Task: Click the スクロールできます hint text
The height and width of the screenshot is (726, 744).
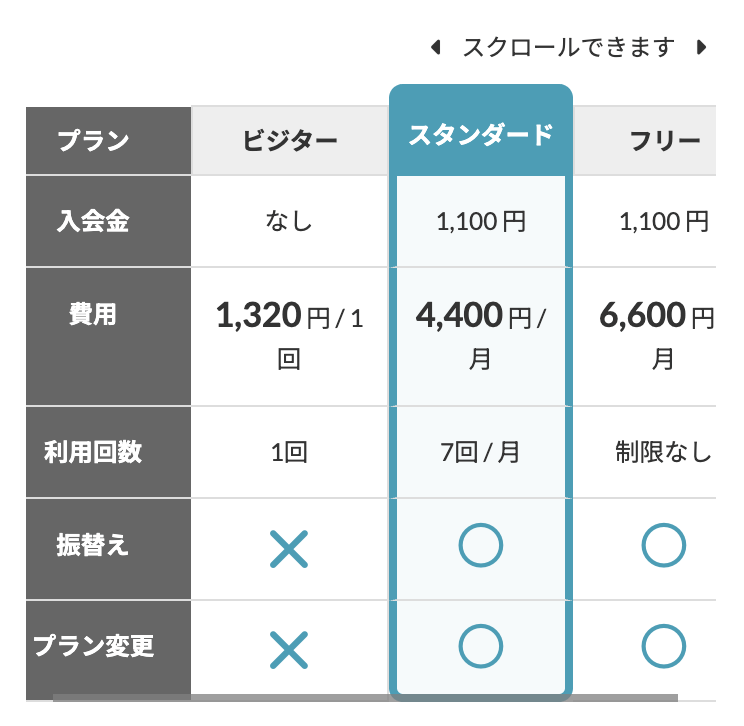Action: click(568, 47)
